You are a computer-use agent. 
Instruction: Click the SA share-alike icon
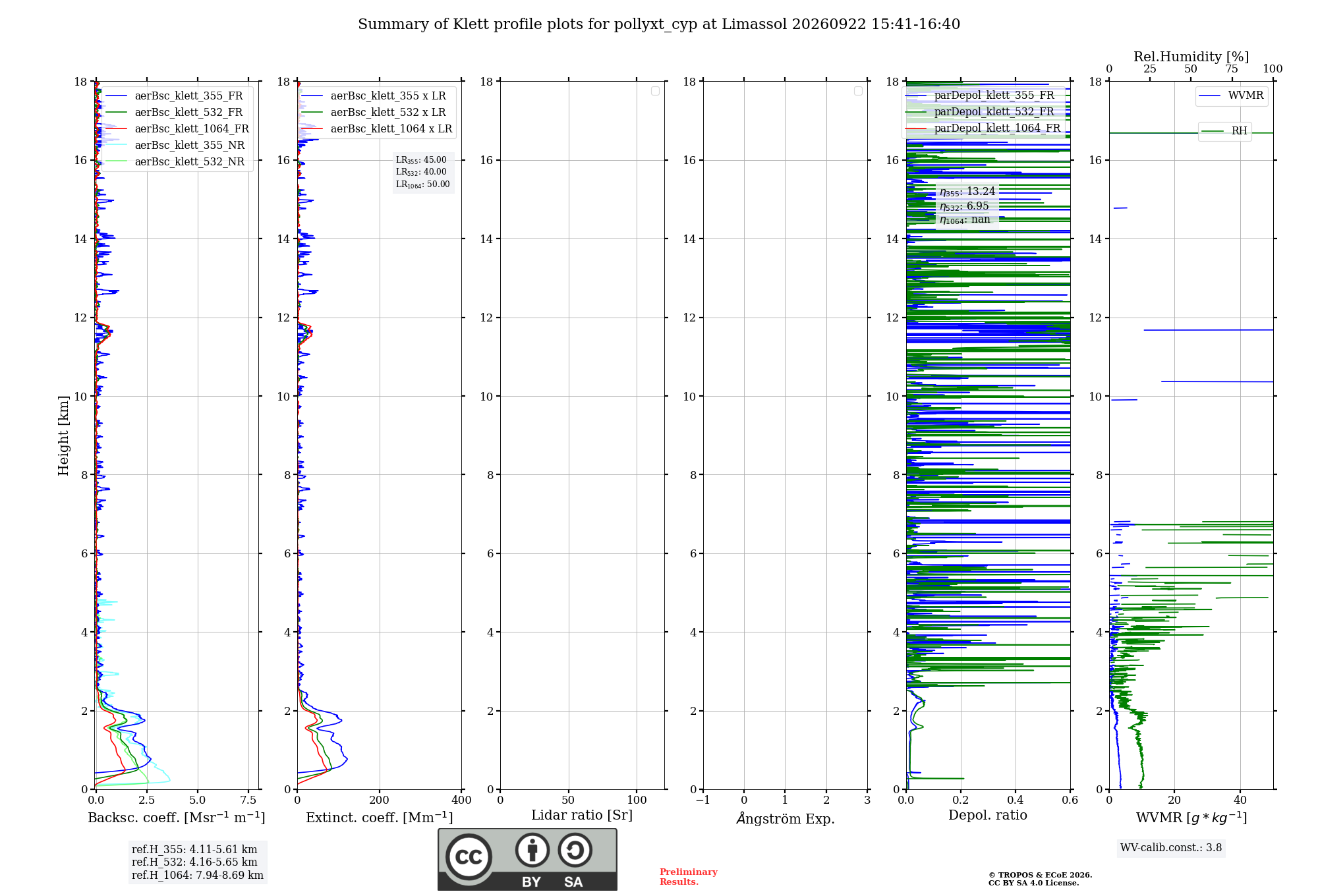tap(575, 850)
